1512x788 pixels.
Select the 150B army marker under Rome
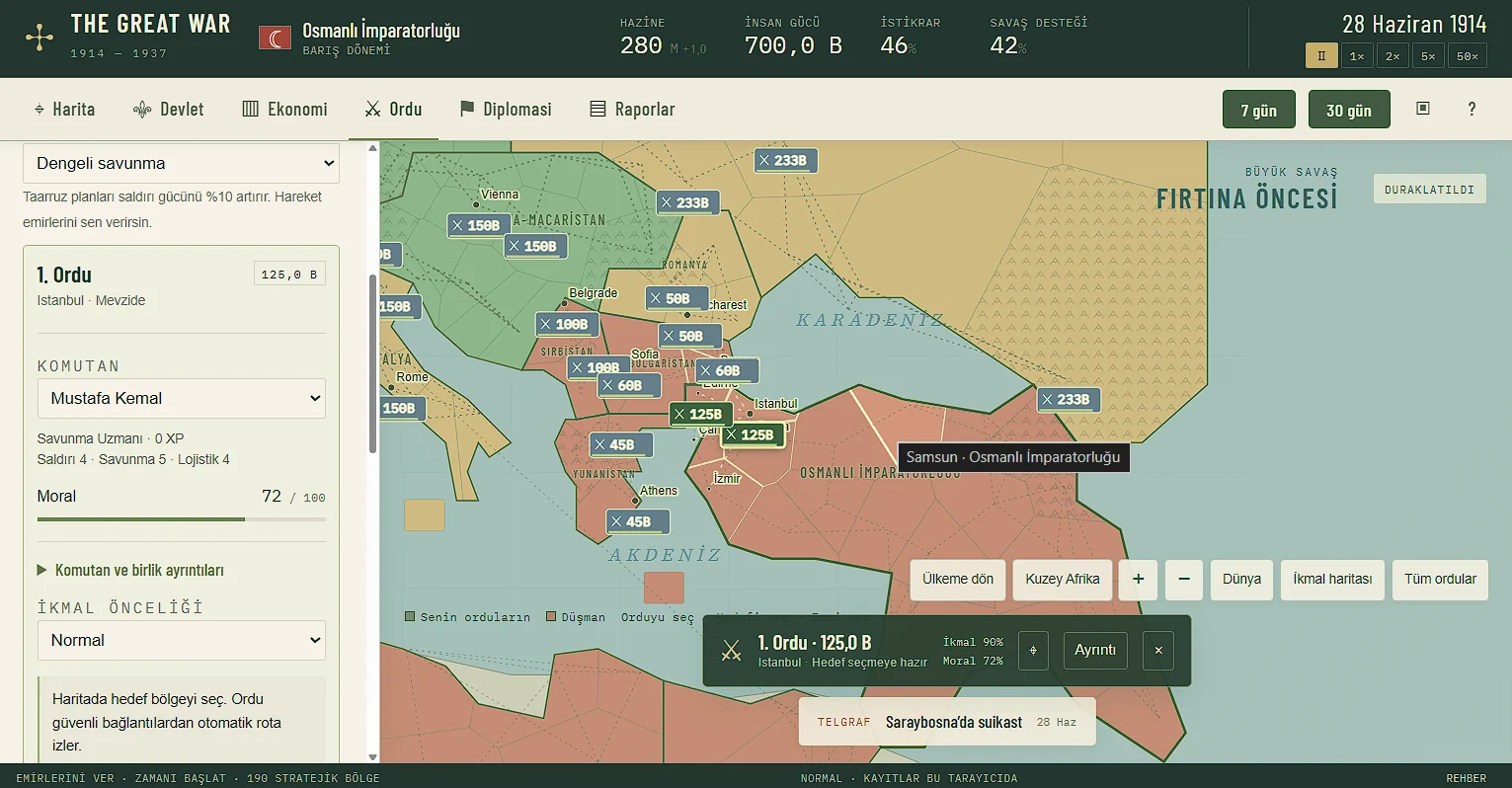402,408
